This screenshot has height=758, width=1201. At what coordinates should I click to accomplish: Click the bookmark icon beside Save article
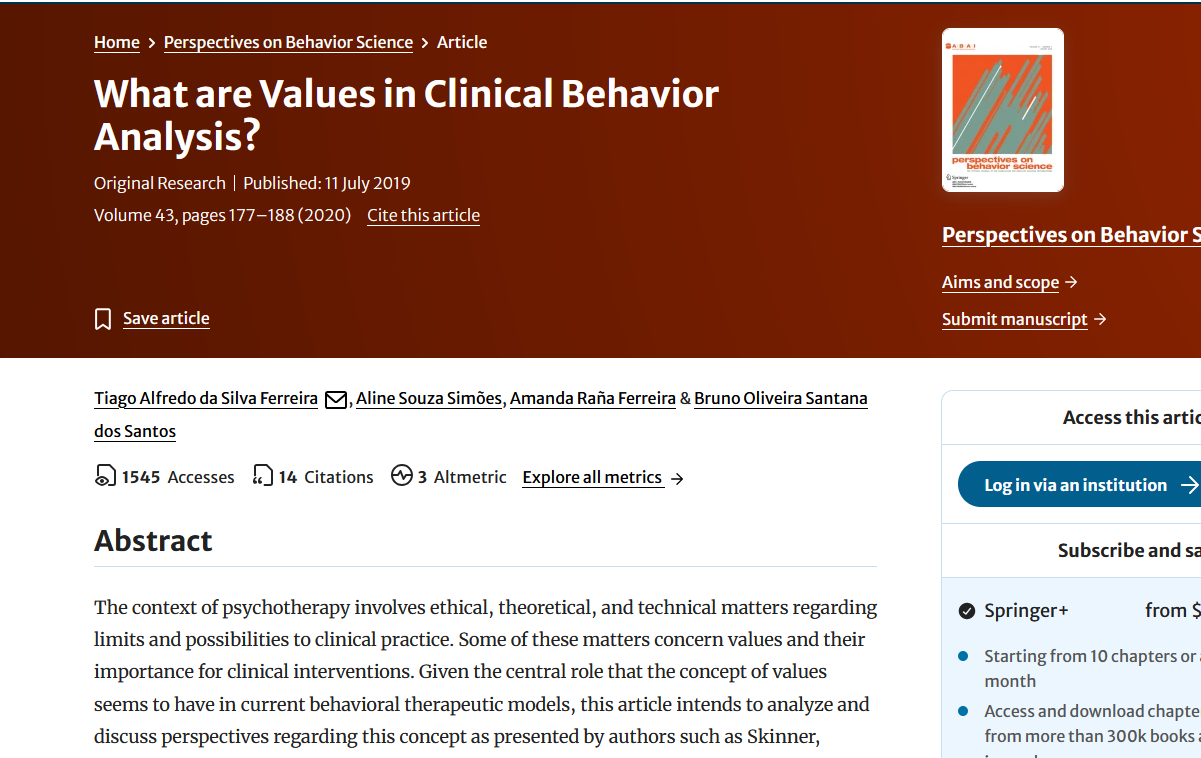(103, 319)
